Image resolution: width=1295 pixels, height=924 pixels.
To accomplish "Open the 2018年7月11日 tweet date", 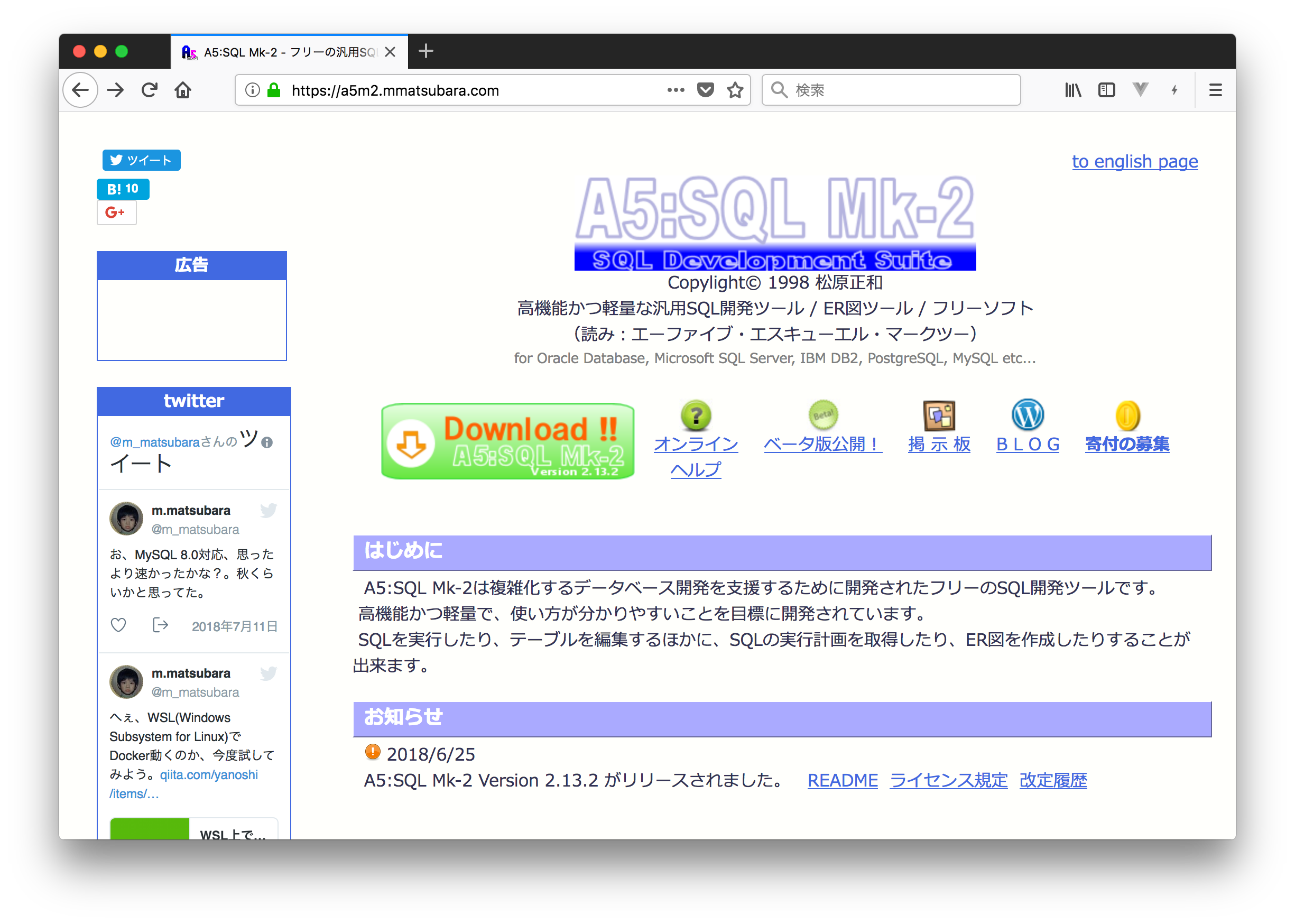I will tap(234, 626).
